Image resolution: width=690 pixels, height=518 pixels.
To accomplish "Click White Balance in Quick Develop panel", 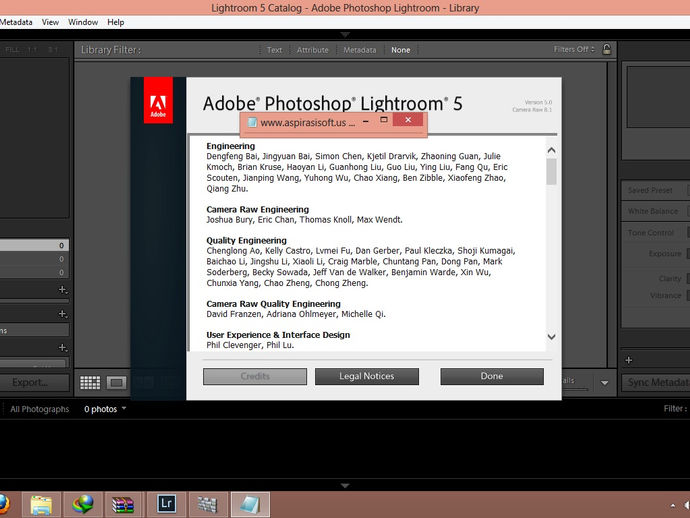I will (x=653, y=211).
